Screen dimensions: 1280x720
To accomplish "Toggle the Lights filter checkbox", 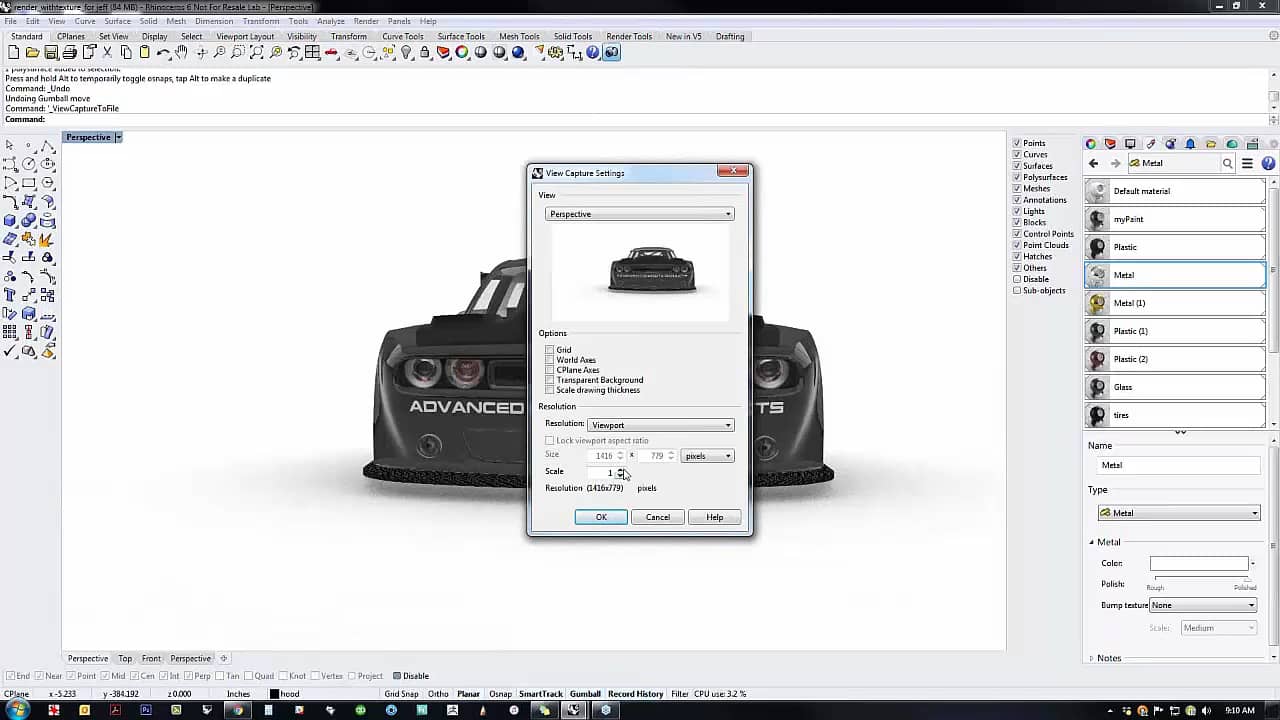I will click(1017, 211).
